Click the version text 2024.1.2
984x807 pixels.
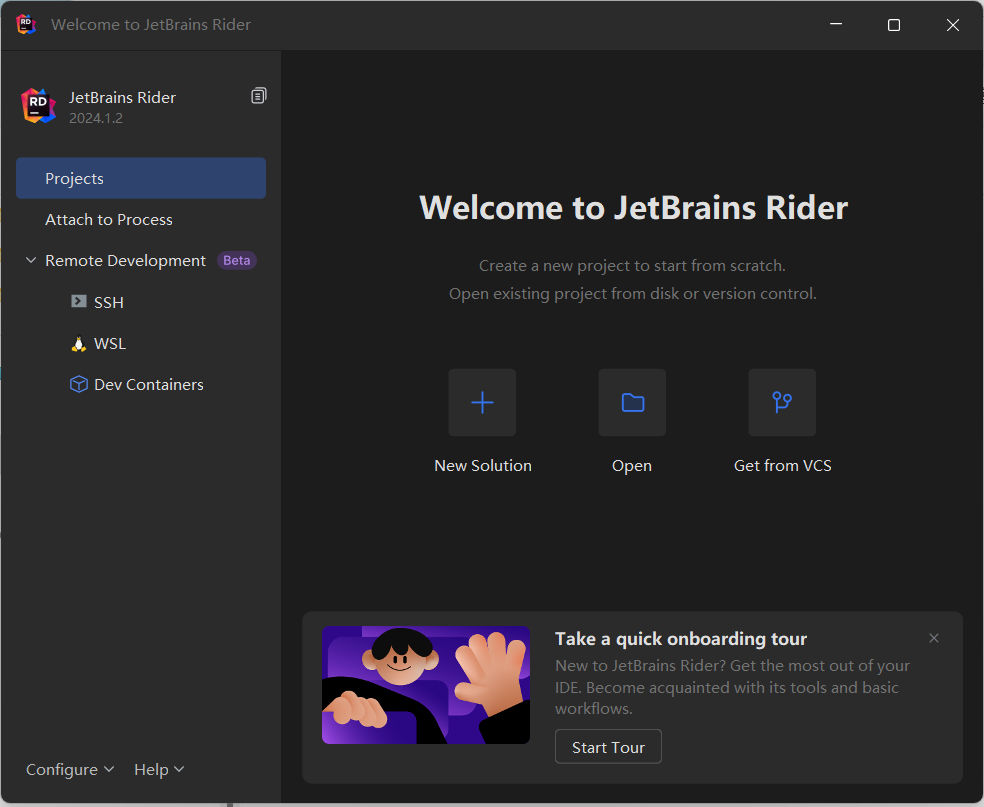click(96, 118)
